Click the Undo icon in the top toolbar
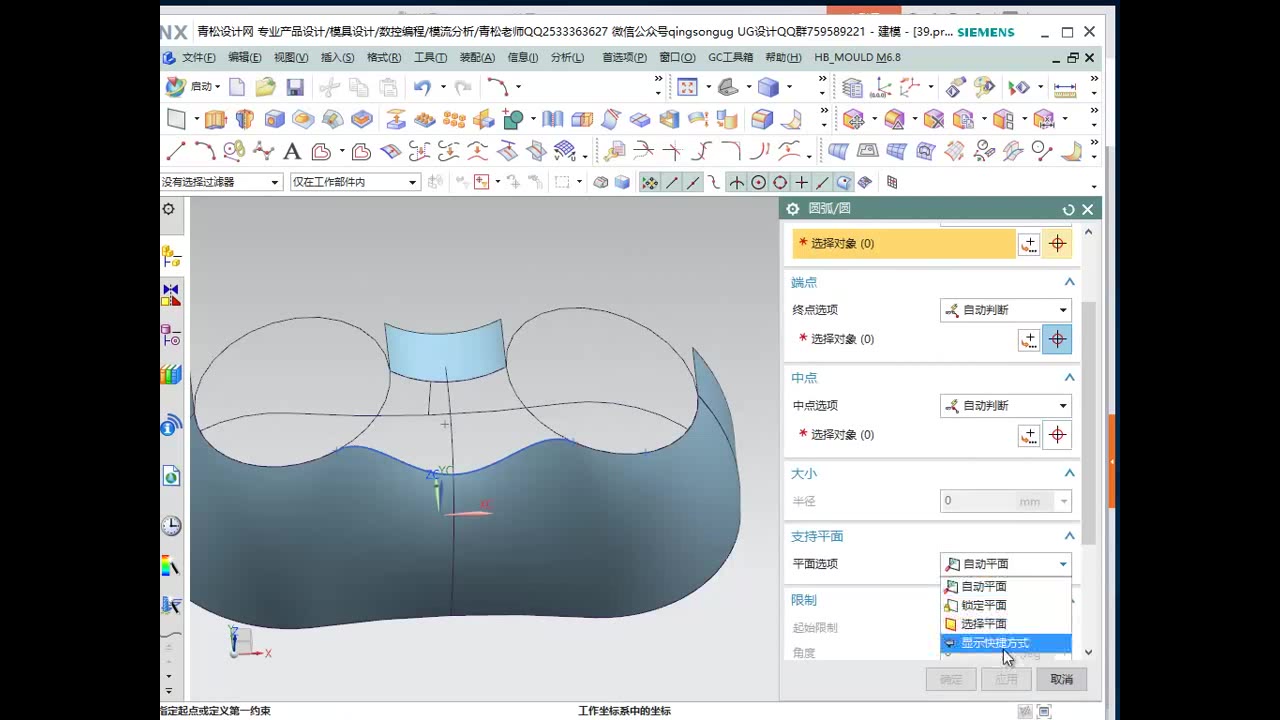The width and height of the screenshot is (1280, 720). (x=422, y=88)
